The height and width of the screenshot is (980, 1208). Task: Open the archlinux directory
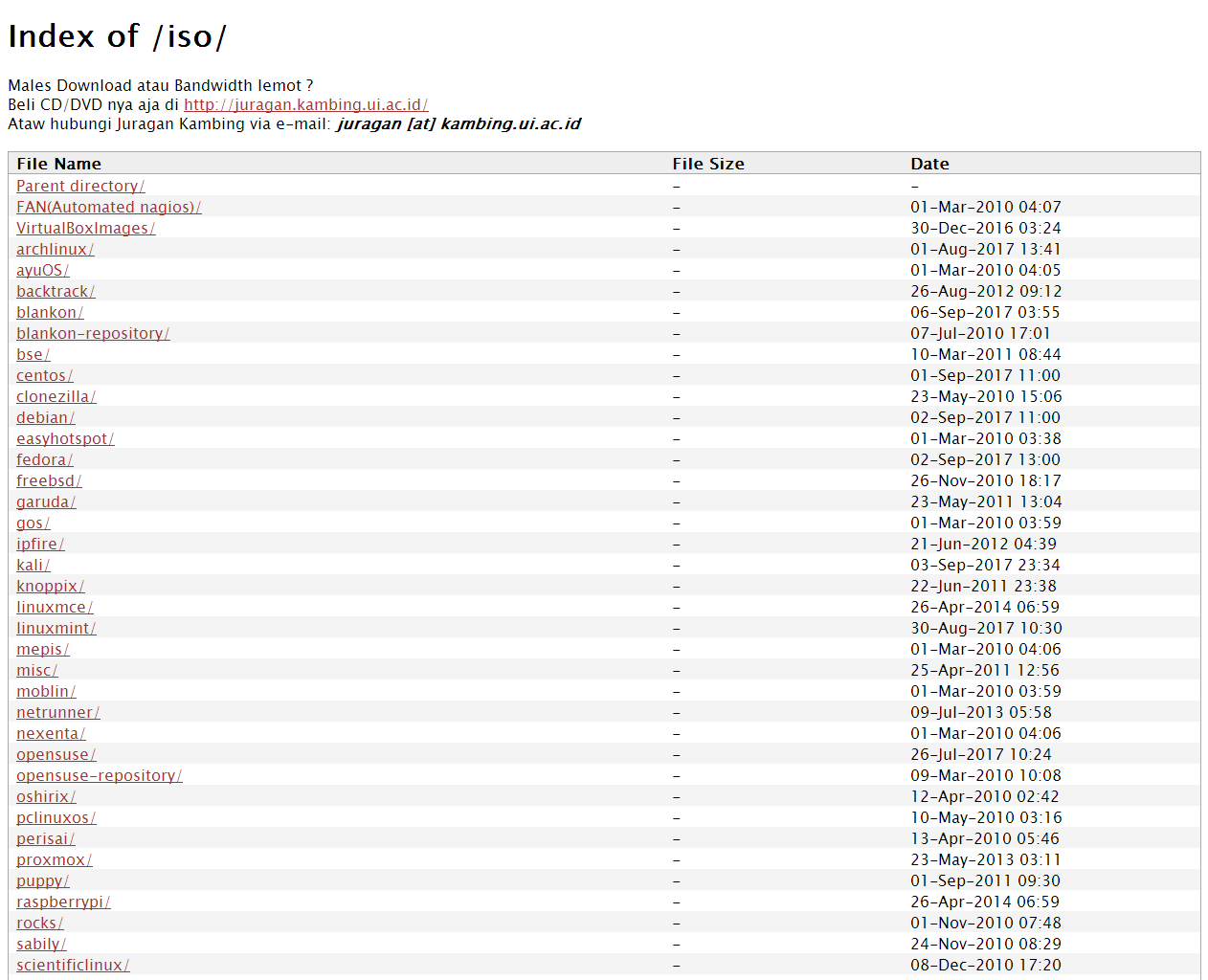(x=55, y=249)
